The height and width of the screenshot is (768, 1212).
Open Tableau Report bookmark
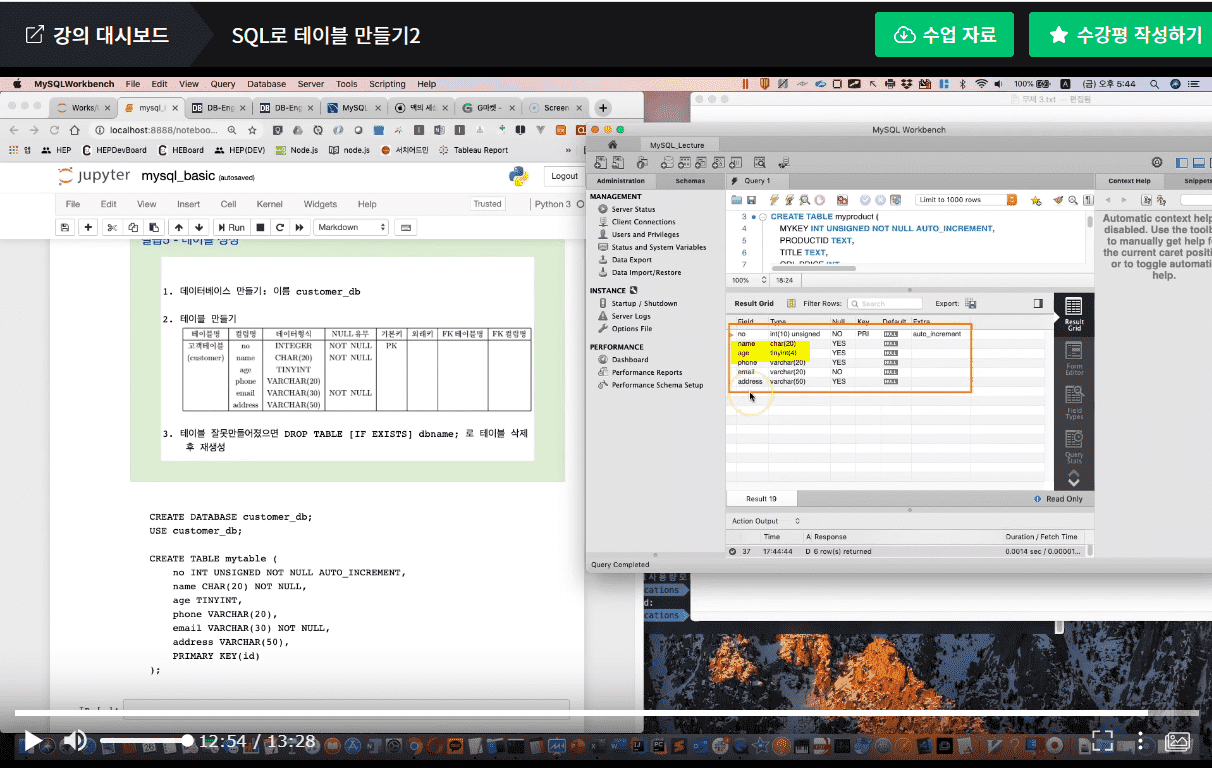(476, 150)
